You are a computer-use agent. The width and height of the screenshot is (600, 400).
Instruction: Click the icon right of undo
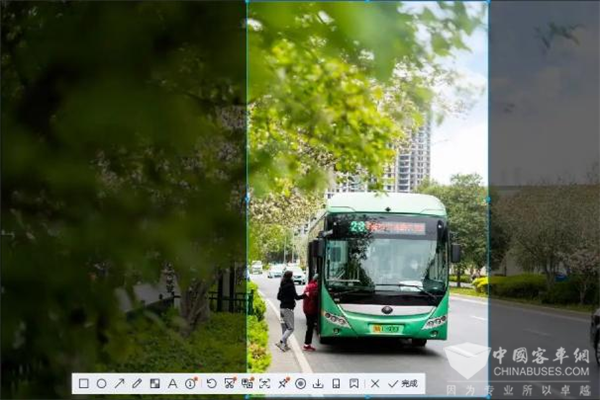[229, 383]
